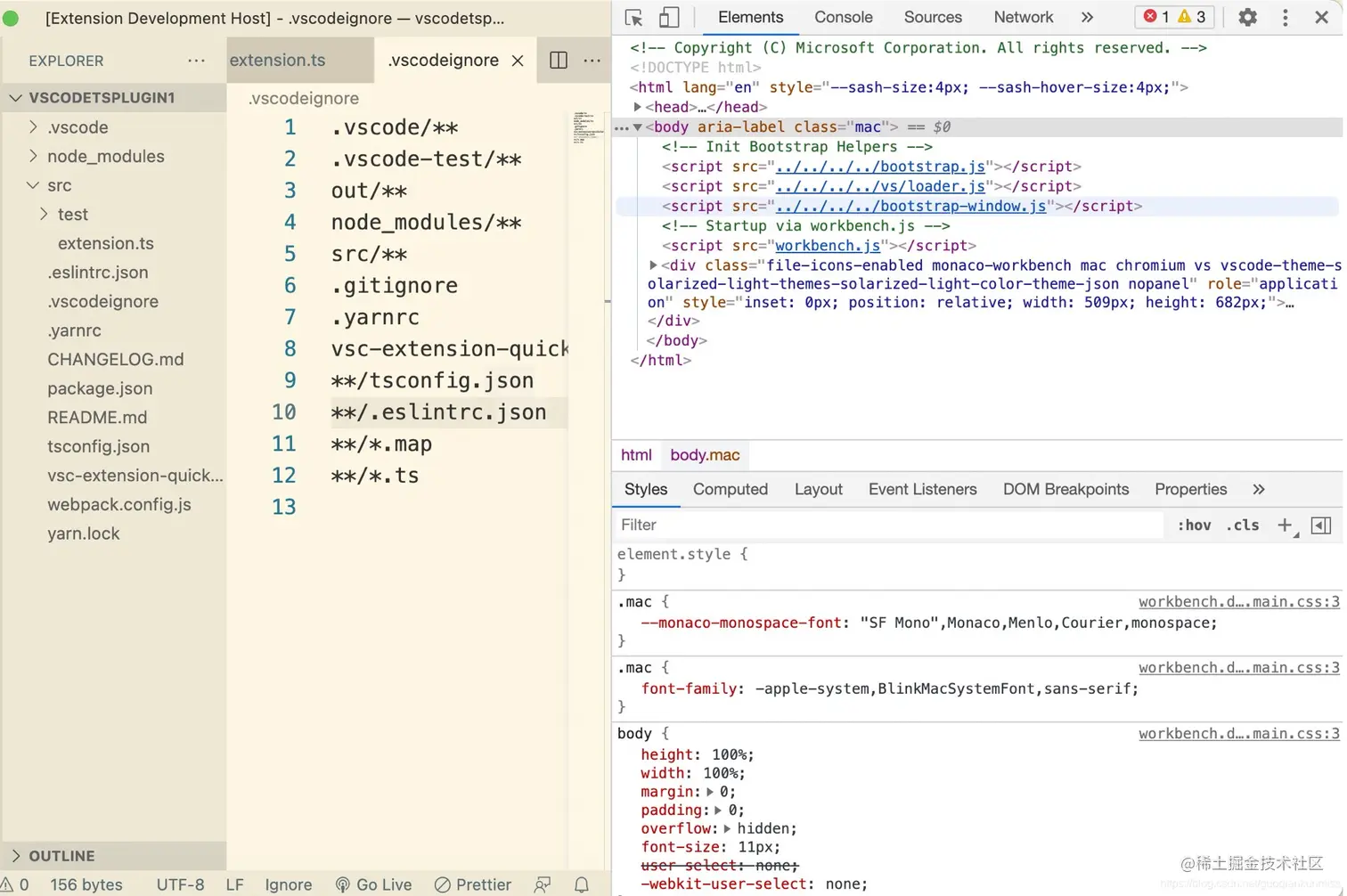
Task: Open the bootstrap-window.js script link
Action: (x=910, y=207)
